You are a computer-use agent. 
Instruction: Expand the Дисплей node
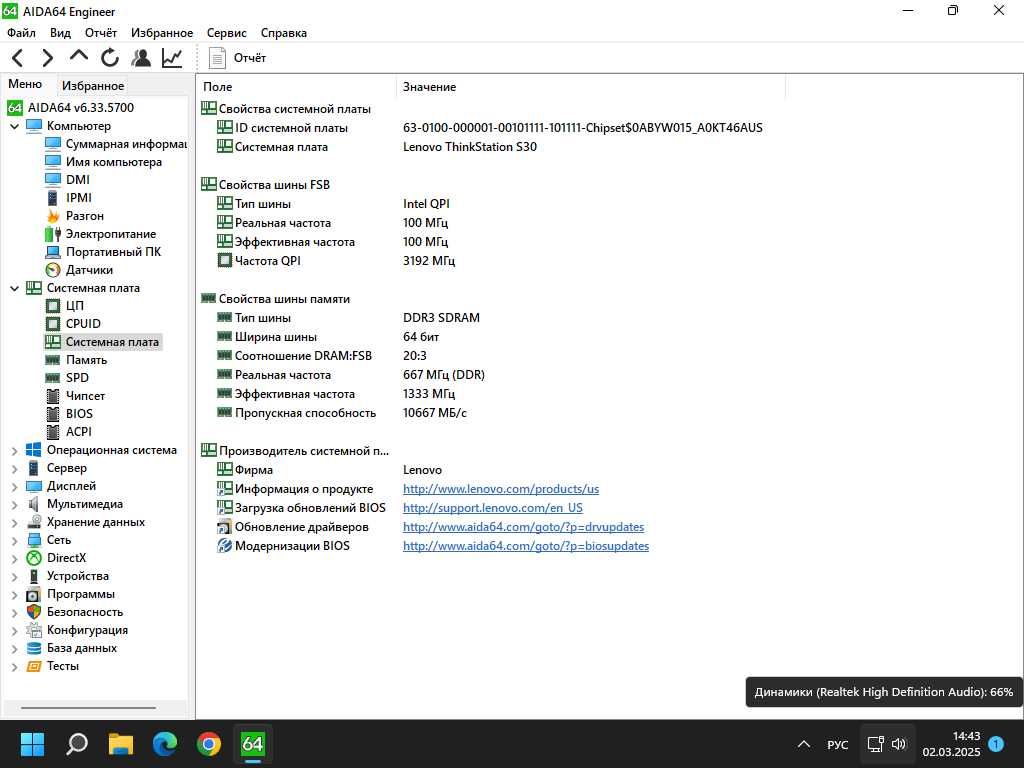[x=14, y=487]
